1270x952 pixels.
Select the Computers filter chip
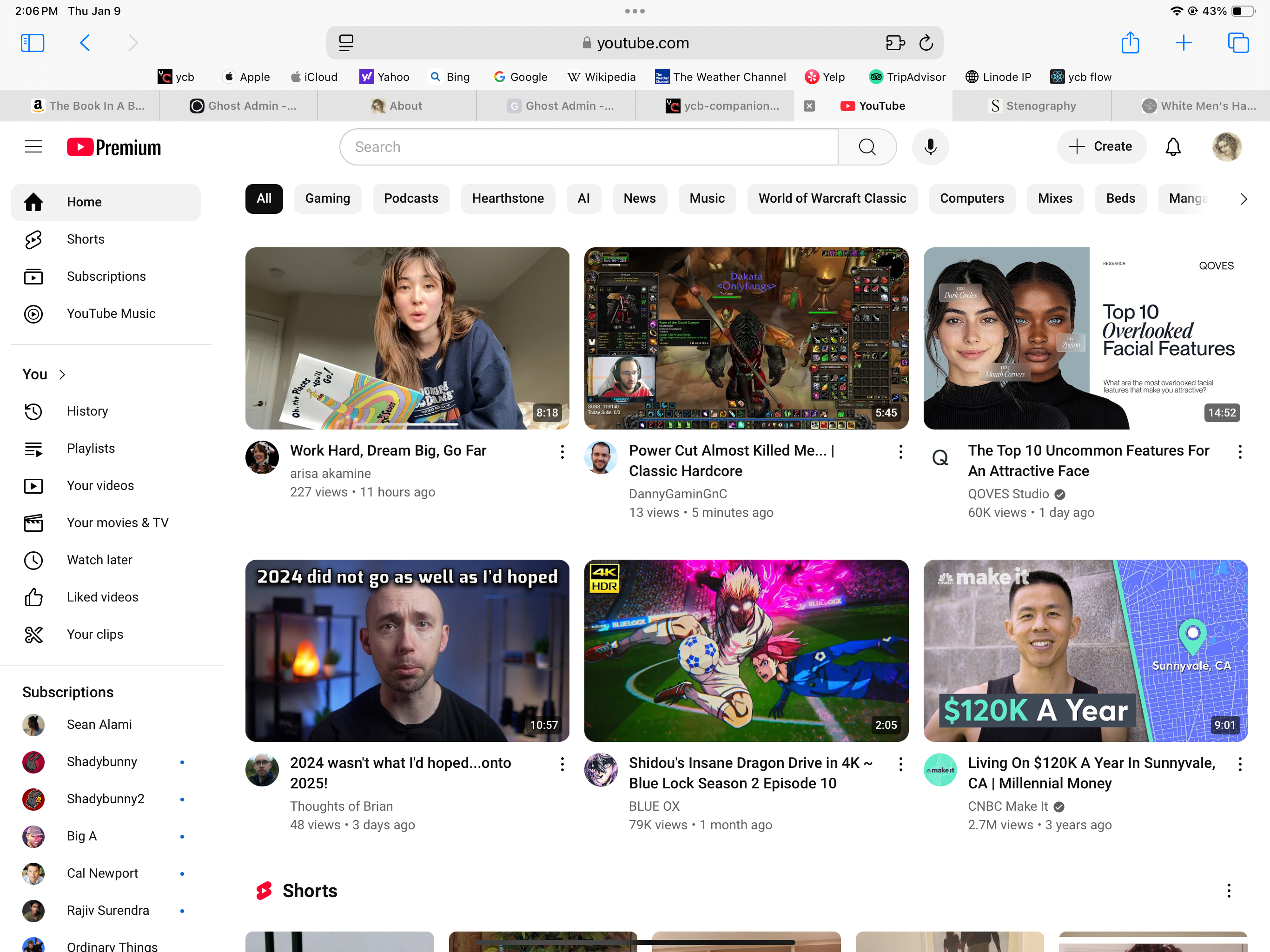coord(972,198)
